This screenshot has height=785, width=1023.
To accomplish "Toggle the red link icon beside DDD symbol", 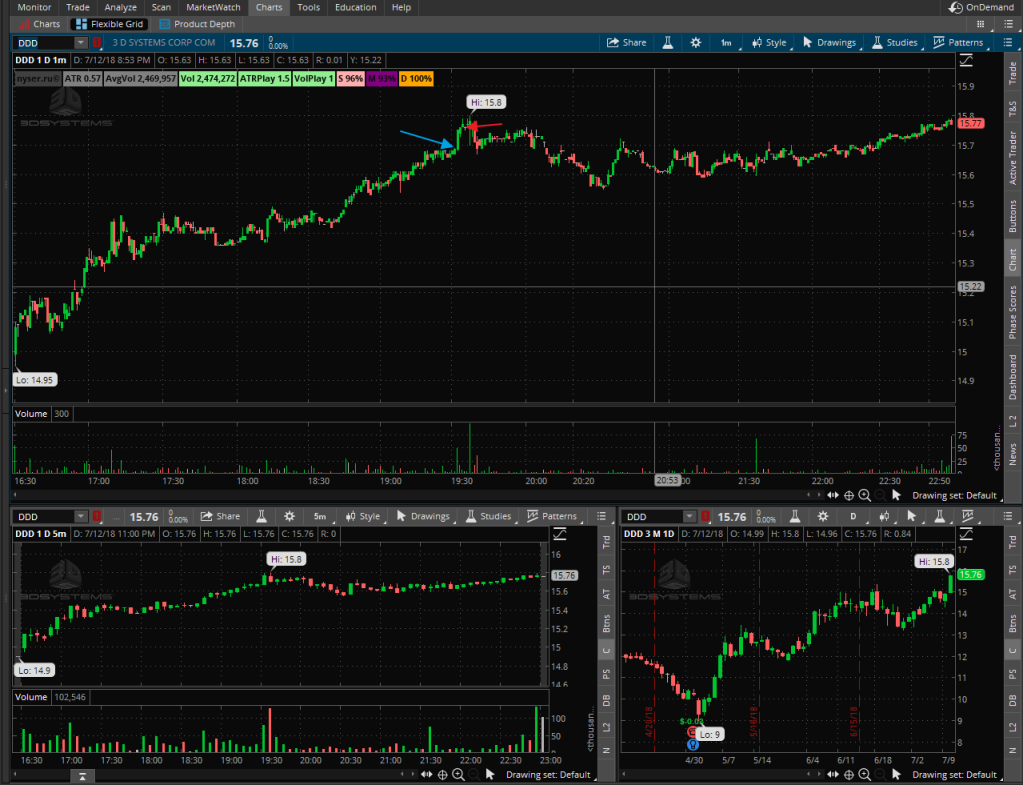I will click(97, 43).
